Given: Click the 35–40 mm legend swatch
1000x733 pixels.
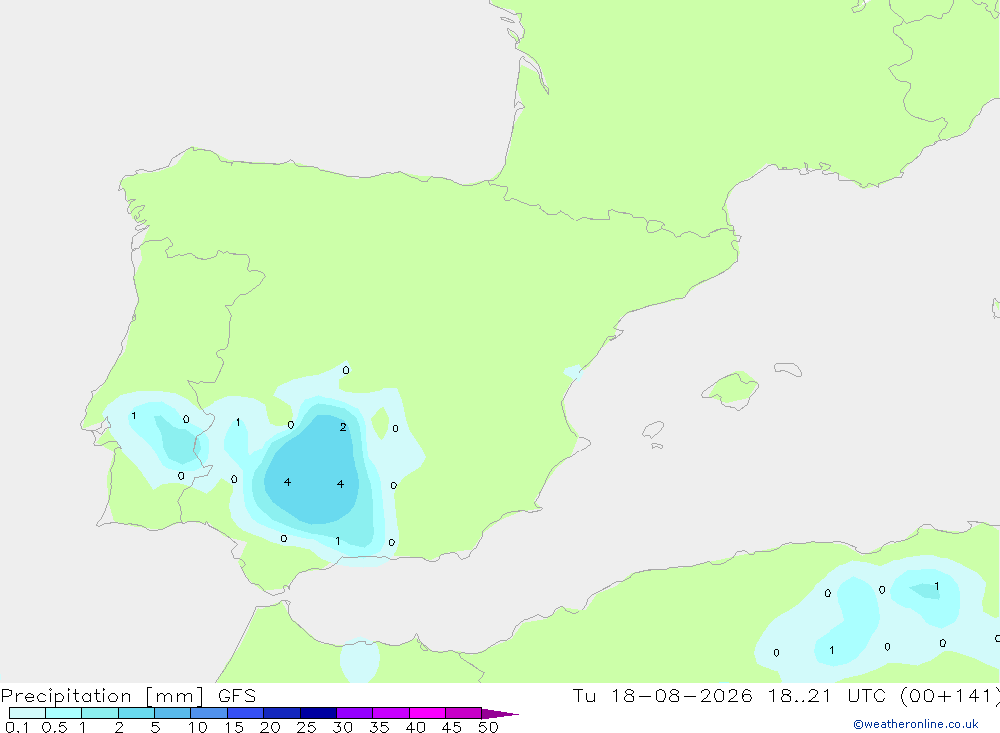Looking at the screenshot, I should point(390,713).
